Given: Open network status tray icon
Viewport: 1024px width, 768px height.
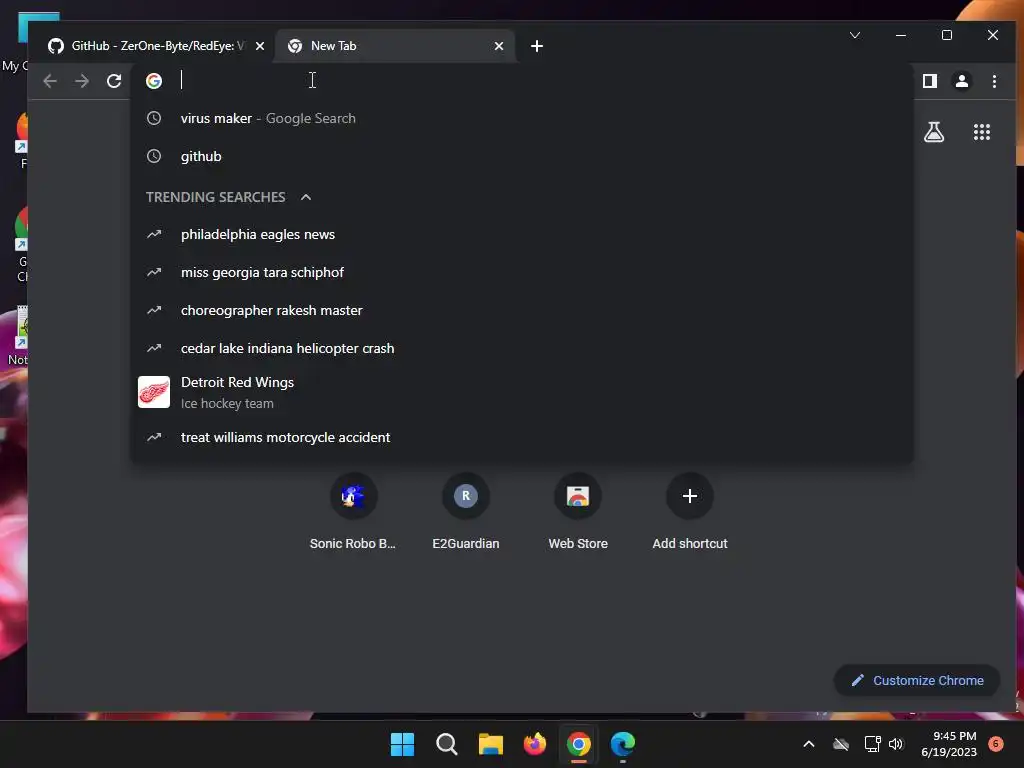Looking at the screenshot, I should pos(872,744).
